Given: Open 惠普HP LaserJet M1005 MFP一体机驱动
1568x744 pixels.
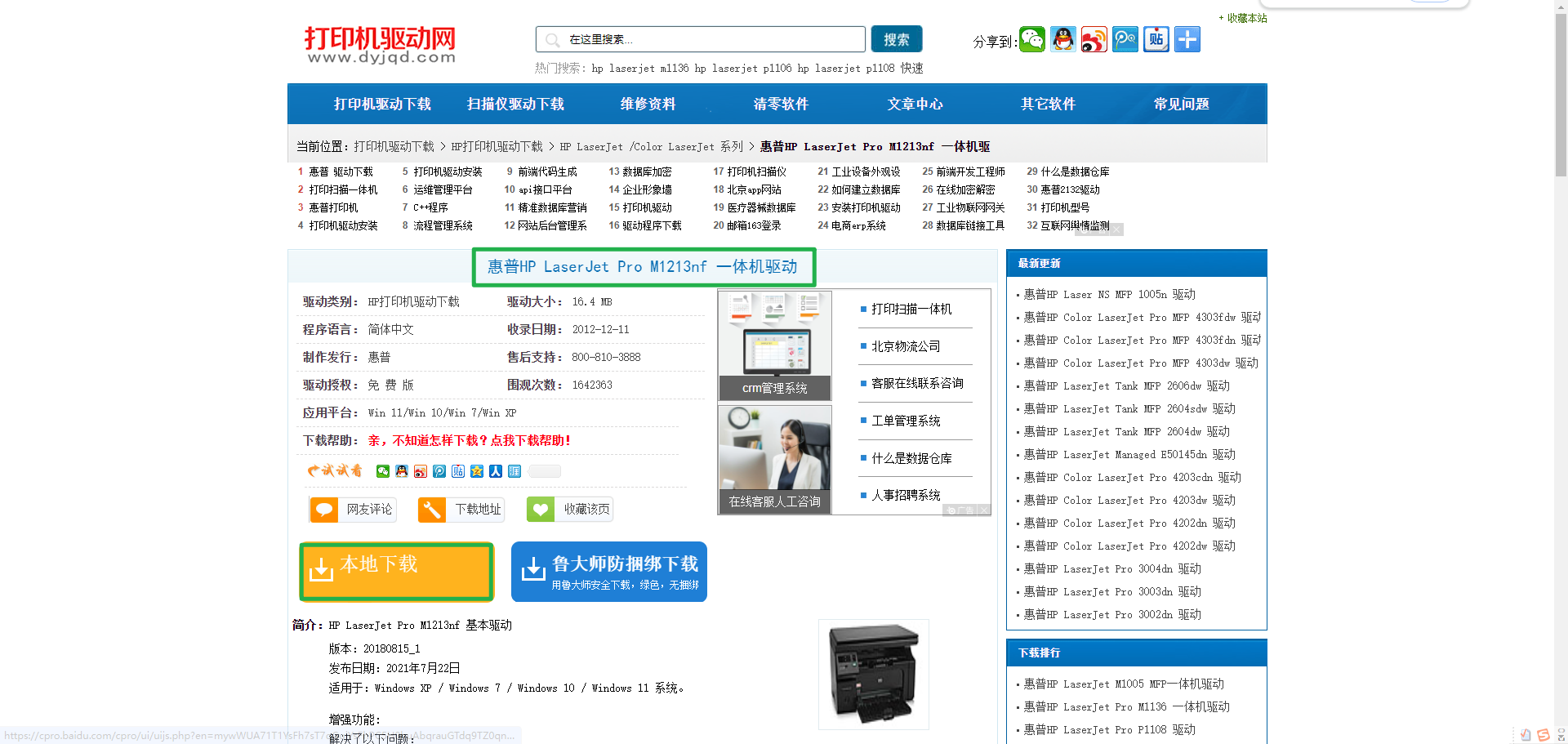Looking at the screenshot, I should [x=1124, y=684].
